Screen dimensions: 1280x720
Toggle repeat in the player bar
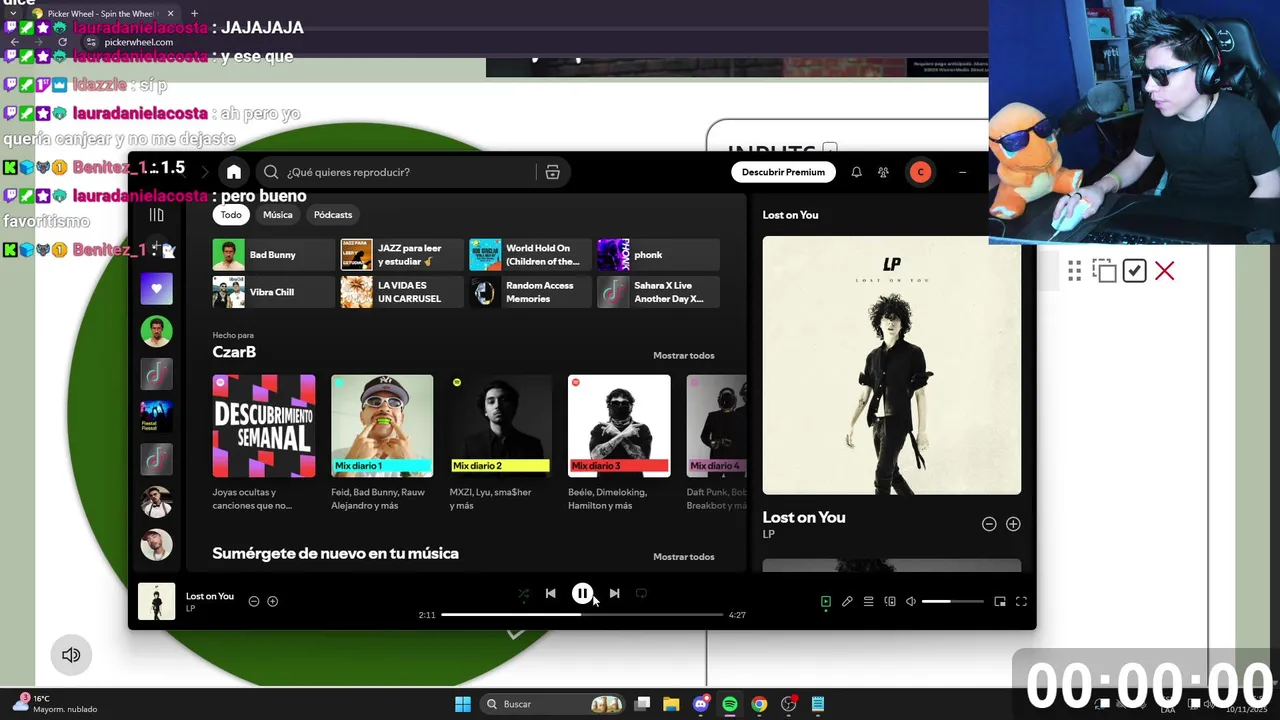pyautogui.click(x=641, y=594)
